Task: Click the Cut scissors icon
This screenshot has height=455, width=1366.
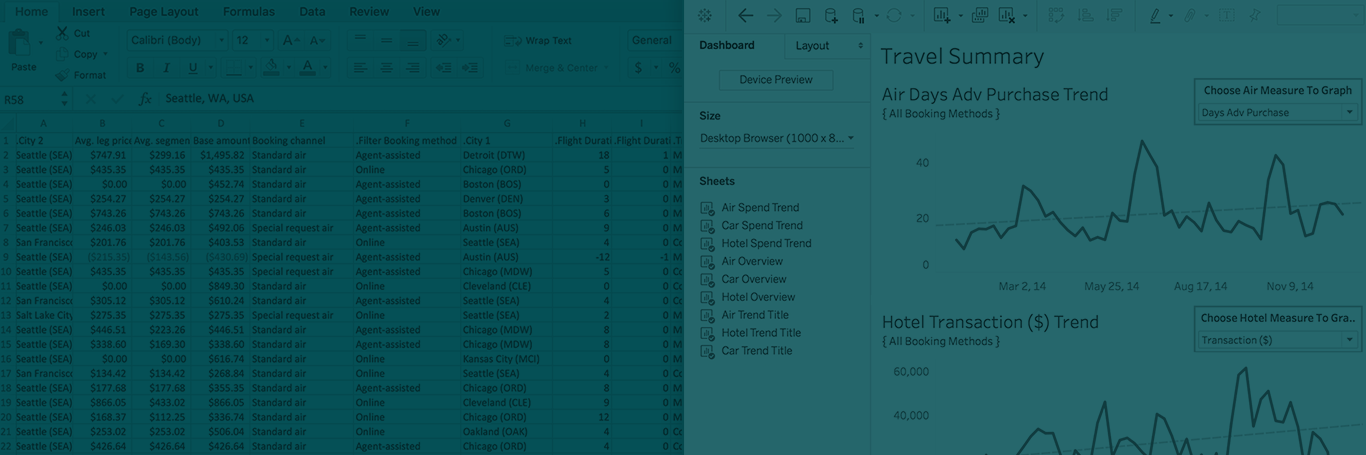Action: (62, 33)
